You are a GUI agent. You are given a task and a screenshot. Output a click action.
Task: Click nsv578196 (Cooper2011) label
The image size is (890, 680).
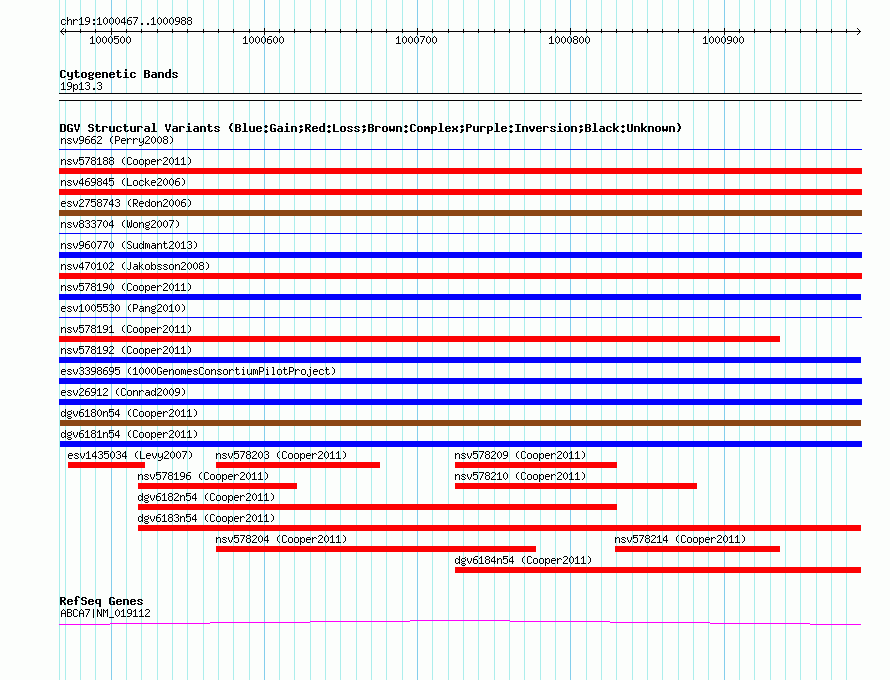pos(203,476)
